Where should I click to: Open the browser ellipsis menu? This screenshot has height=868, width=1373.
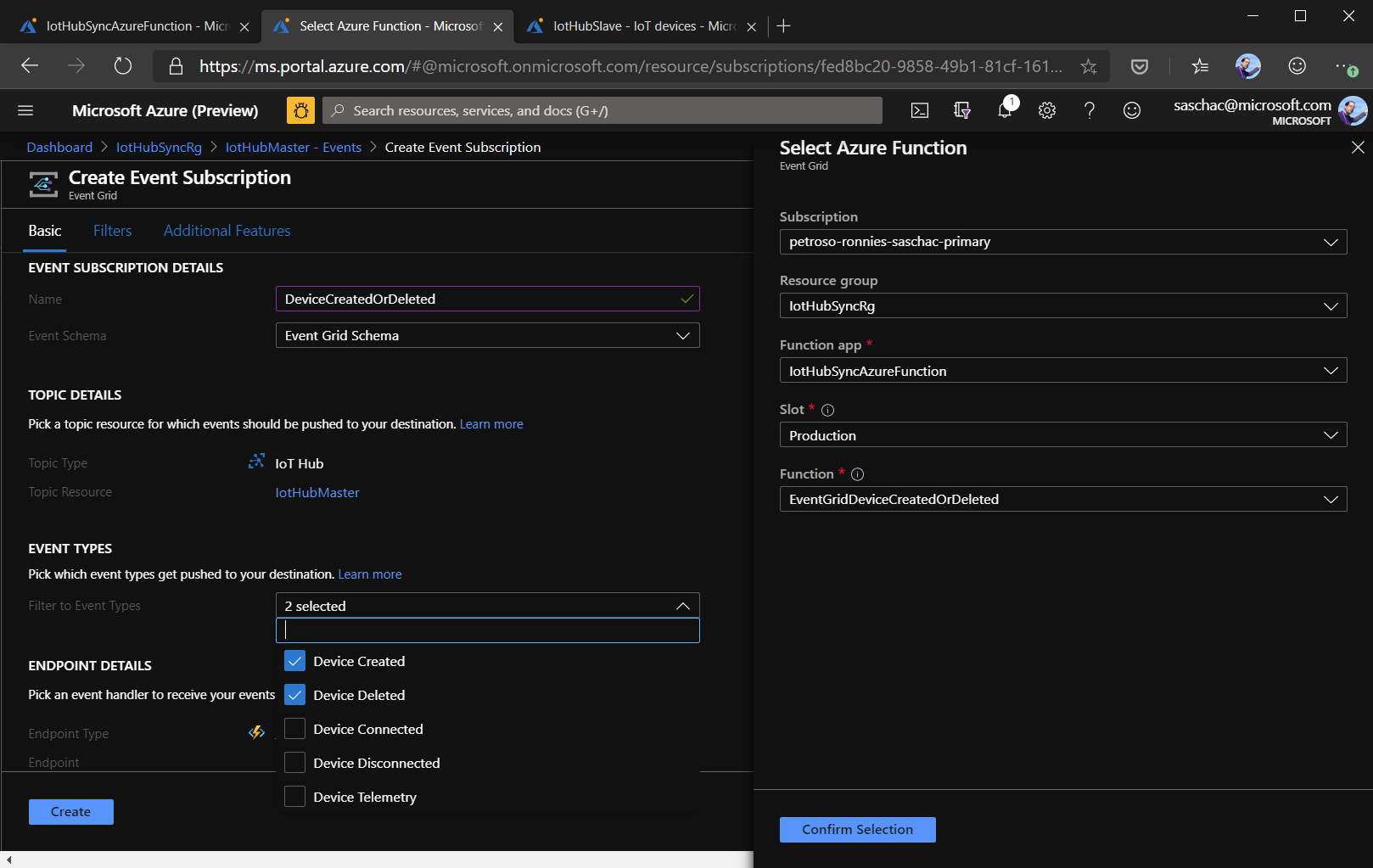tap(1346, 66)
